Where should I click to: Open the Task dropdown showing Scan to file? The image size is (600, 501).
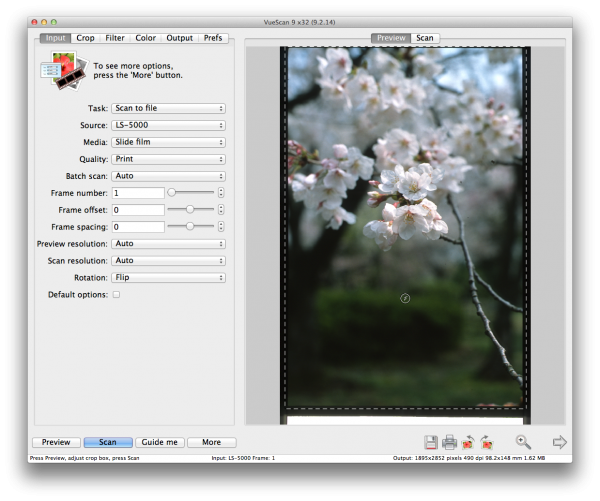click(x=168, y=108)
